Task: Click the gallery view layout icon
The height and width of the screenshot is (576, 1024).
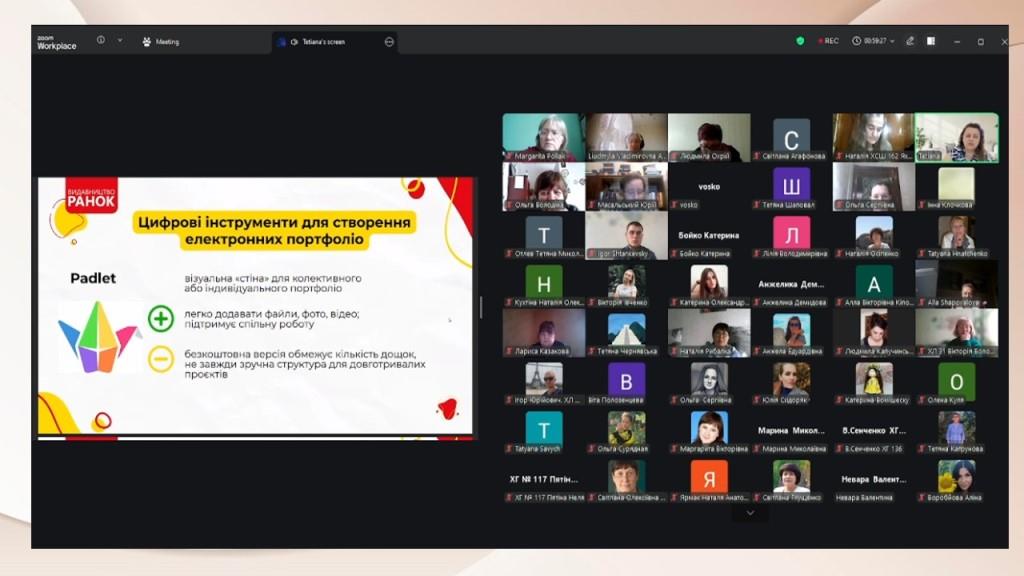Action: point(931,41)
